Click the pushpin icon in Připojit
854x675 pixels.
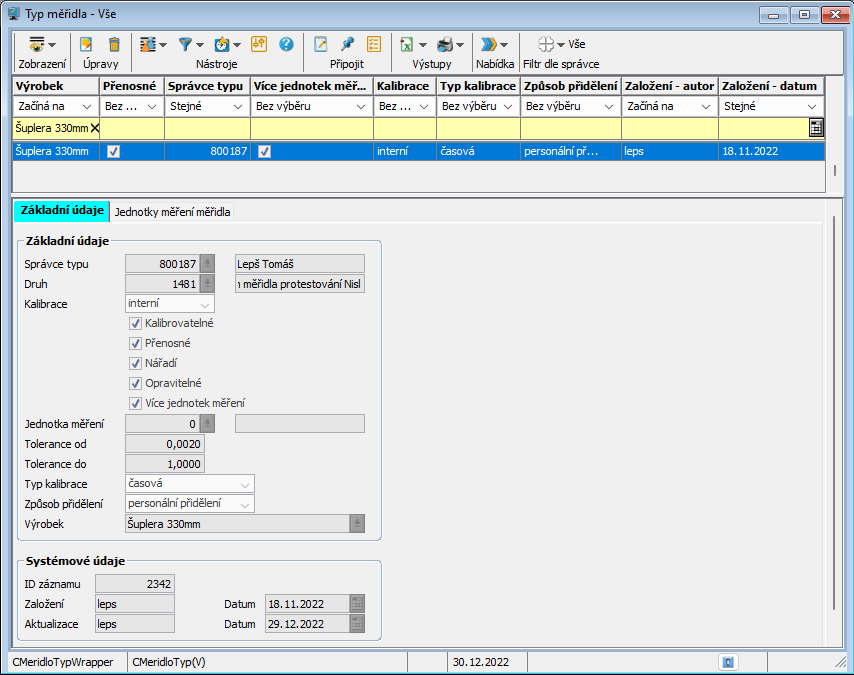[x=347, y=44]
